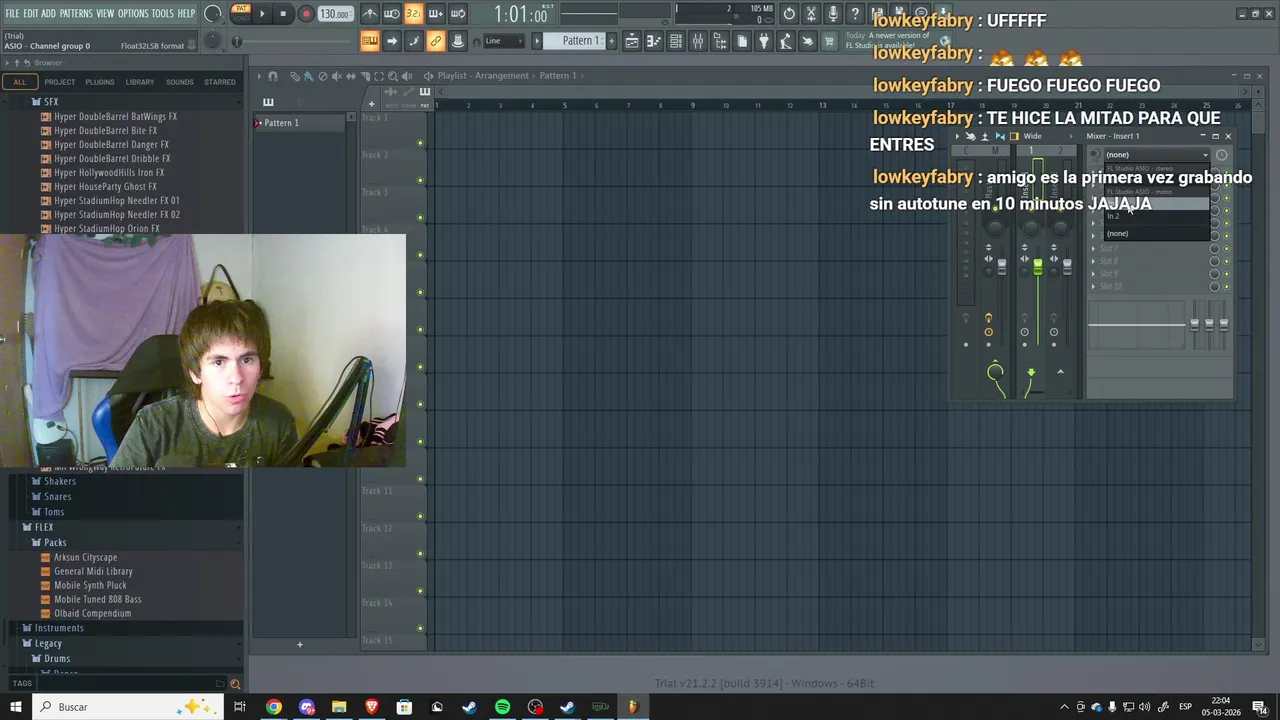This screenshot has width=1280, height=720.
Task: Open Google Chrome from the taskbar
Action: pos(273,707)
